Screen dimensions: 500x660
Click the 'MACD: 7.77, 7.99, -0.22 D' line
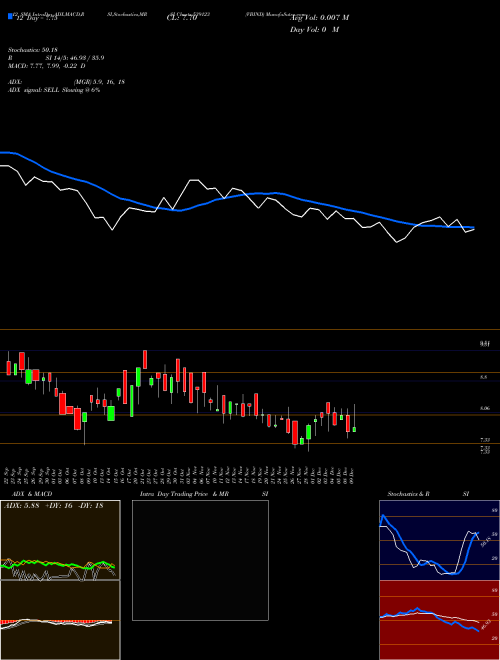tap(47, 66)
